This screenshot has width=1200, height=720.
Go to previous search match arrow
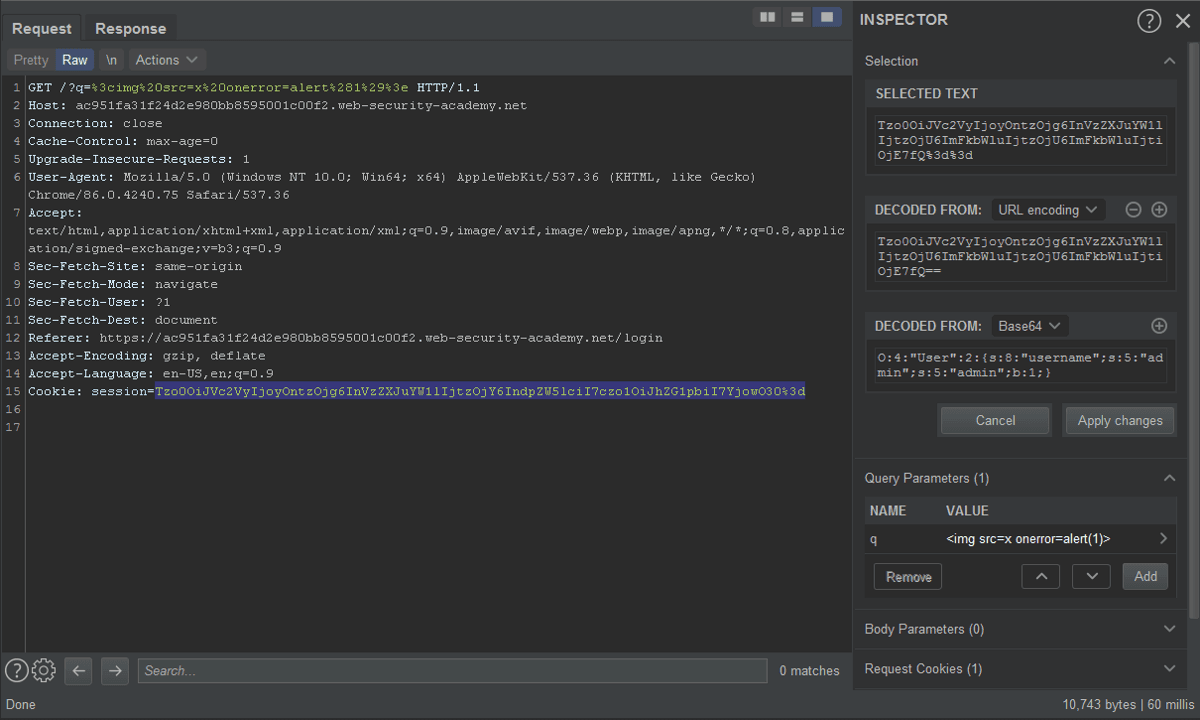[x=79, y=670]
